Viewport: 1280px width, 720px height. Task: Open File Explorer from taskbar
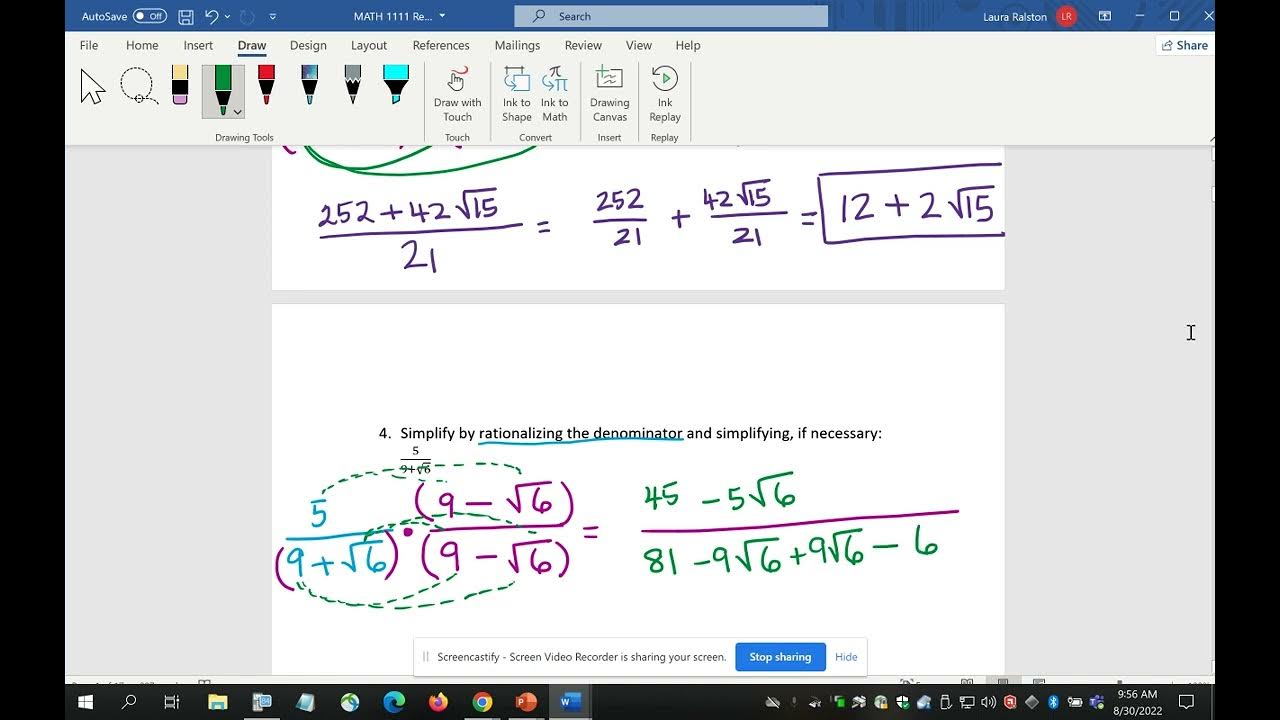point(217,702)
